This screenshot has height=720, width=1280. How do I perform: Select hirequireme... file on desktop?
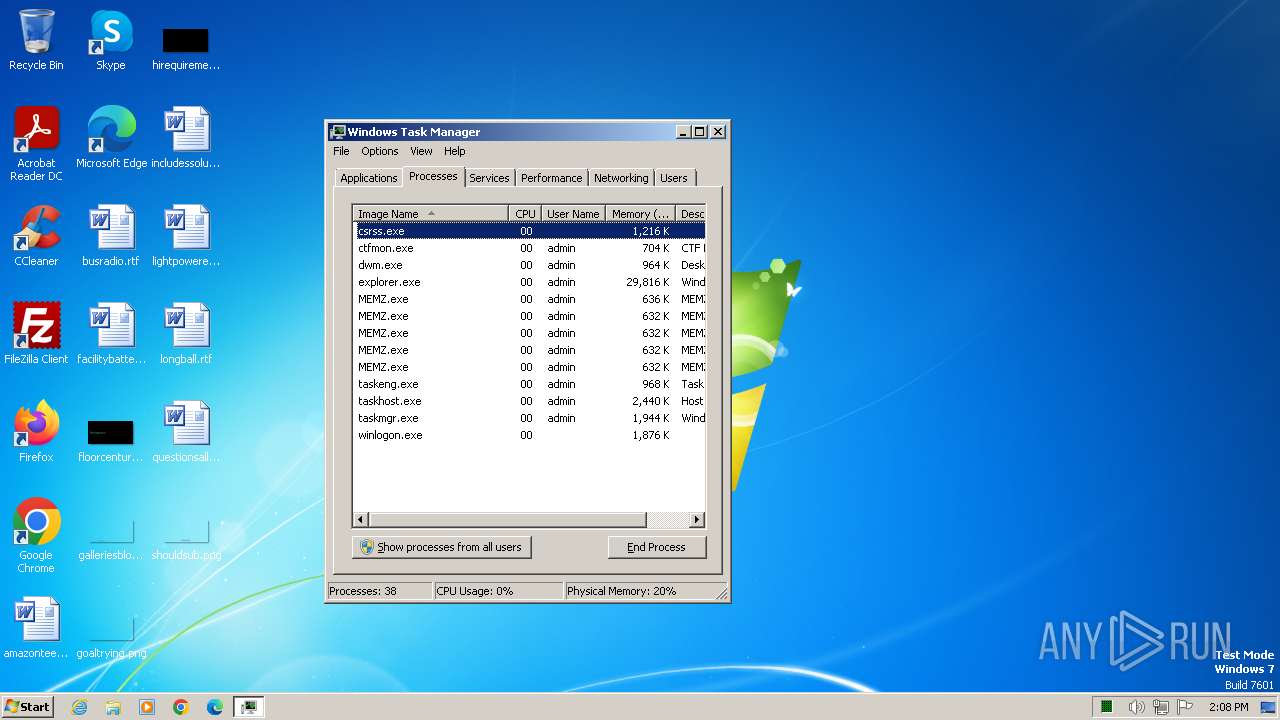point(186,48)
